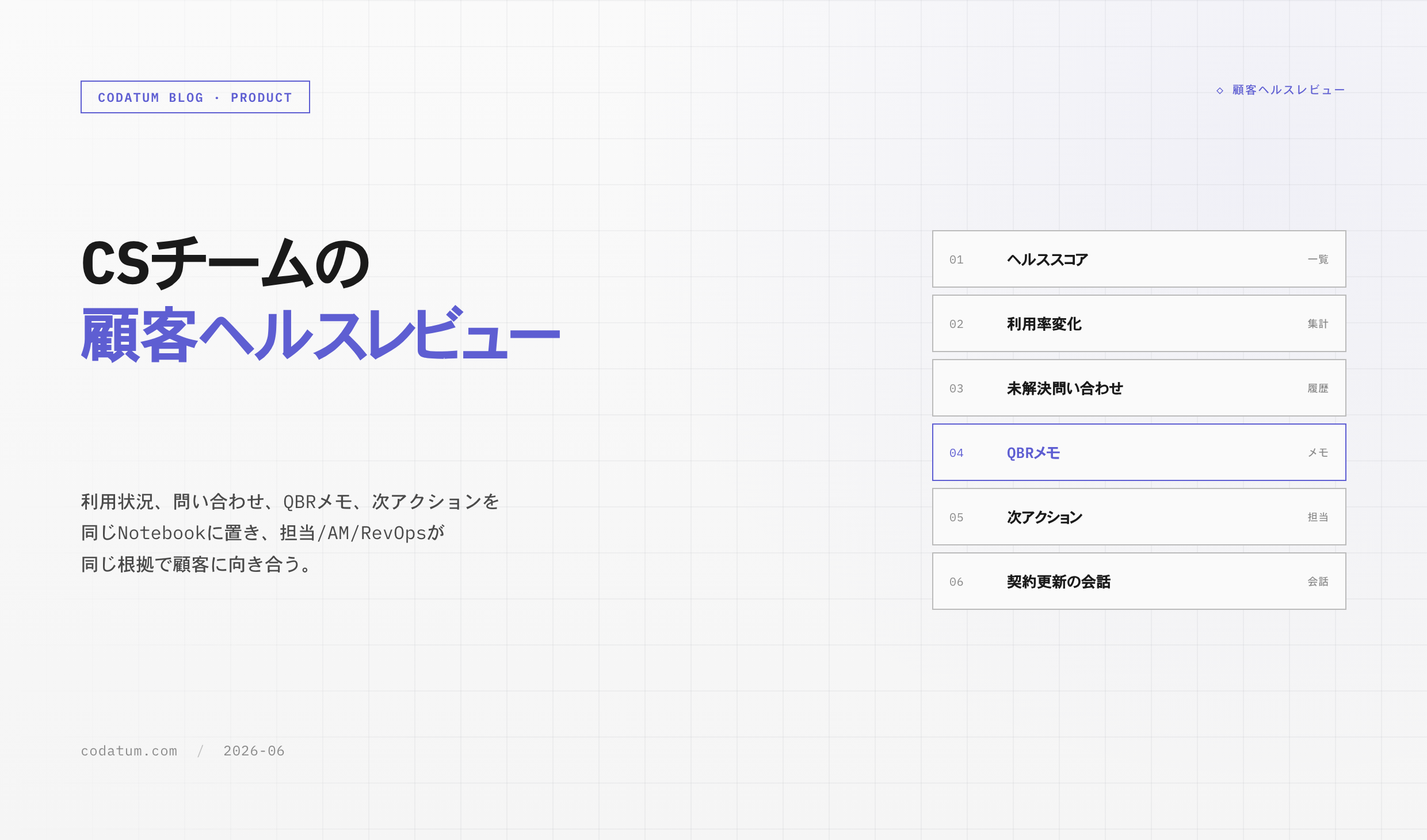Open the 03 未解決問い合わせ row

click(1139, 388)
